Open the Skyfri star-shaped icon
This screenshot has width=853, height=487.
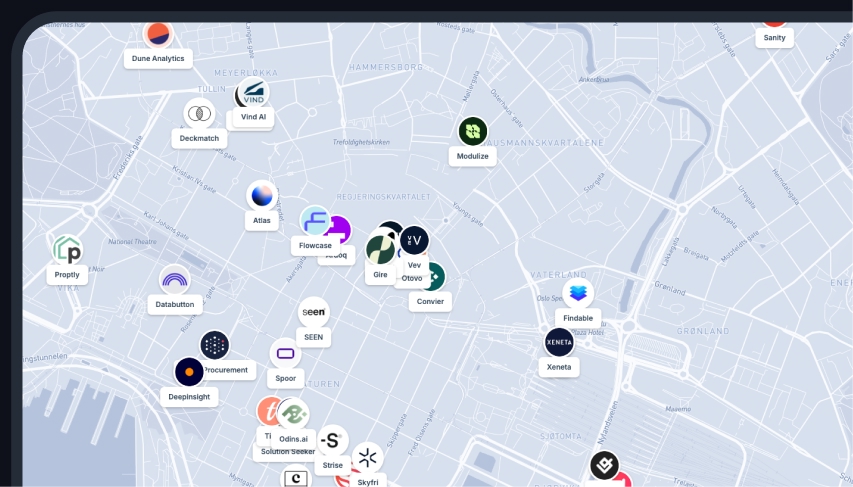pos(368,458)
